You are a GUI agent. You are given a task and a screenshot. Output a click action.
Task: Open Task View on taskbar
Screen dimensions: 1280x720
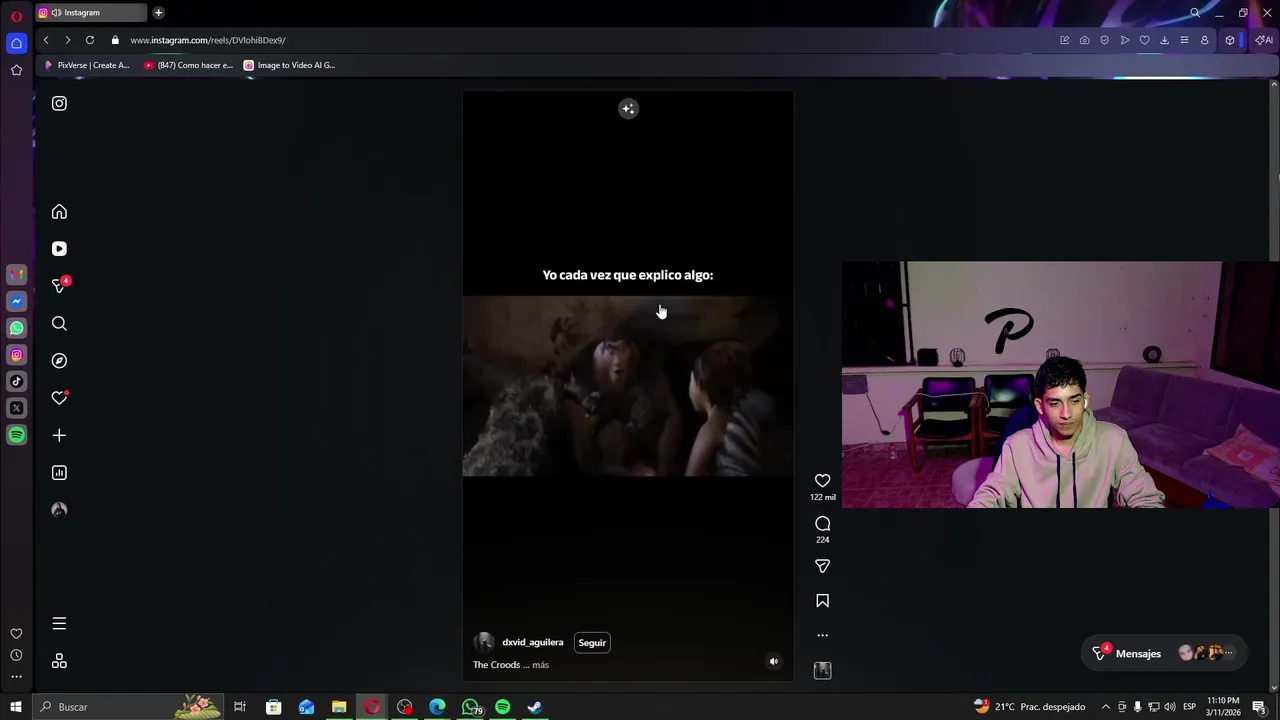[240, 707]
